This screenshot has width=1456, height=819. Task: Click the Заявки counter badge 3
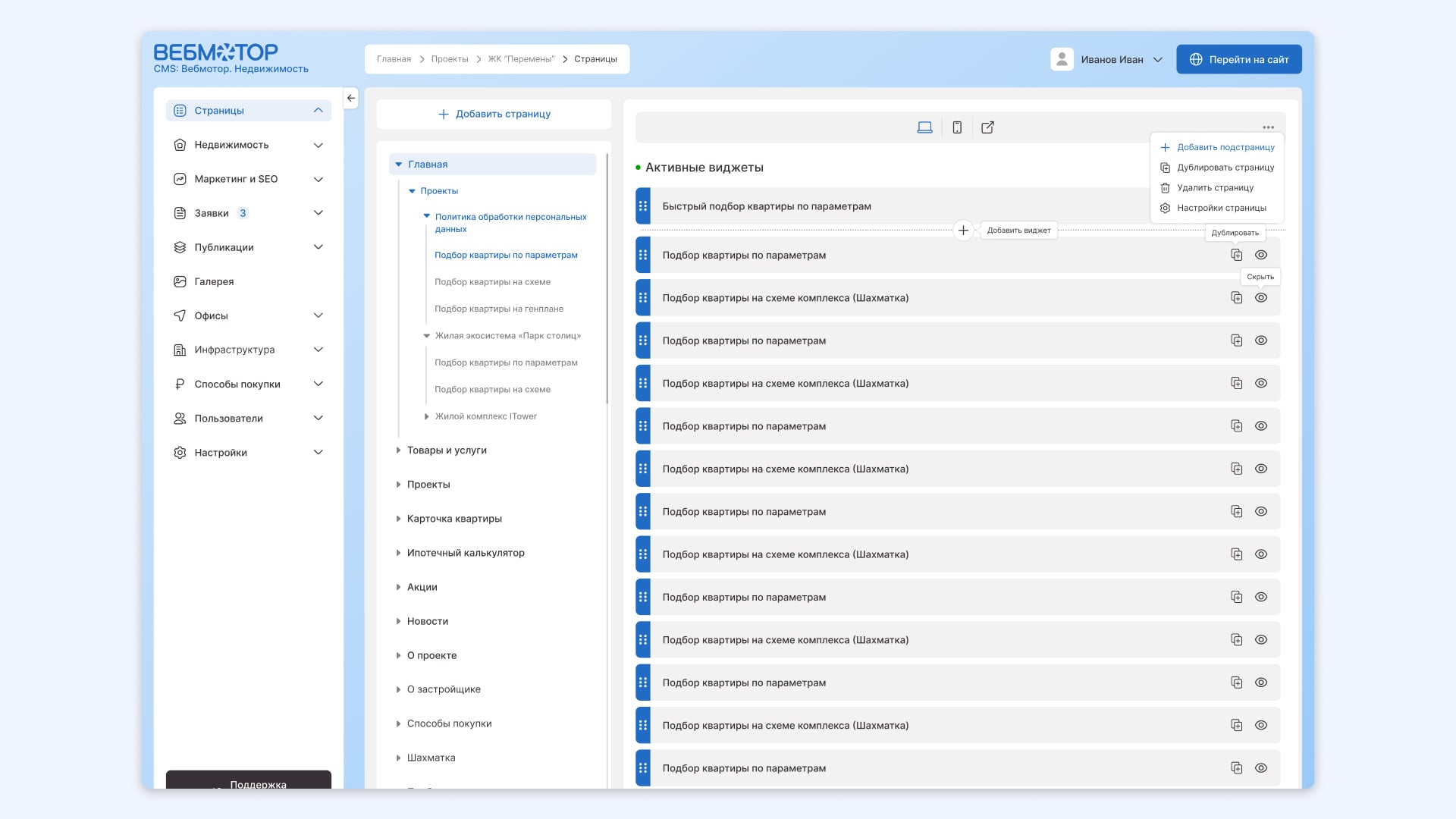tap(243, 213)
